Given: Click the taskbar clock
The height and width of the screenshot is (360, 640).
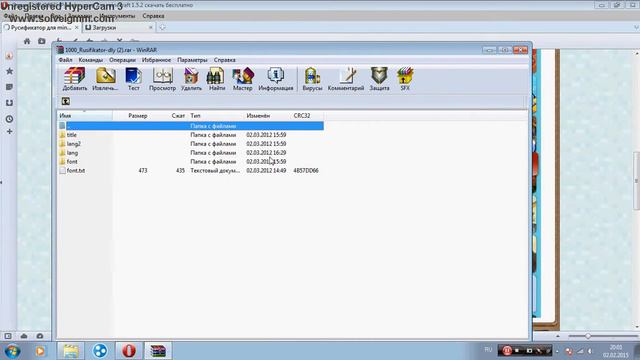Looking at the screenshot, I should (x=616, y=351).
